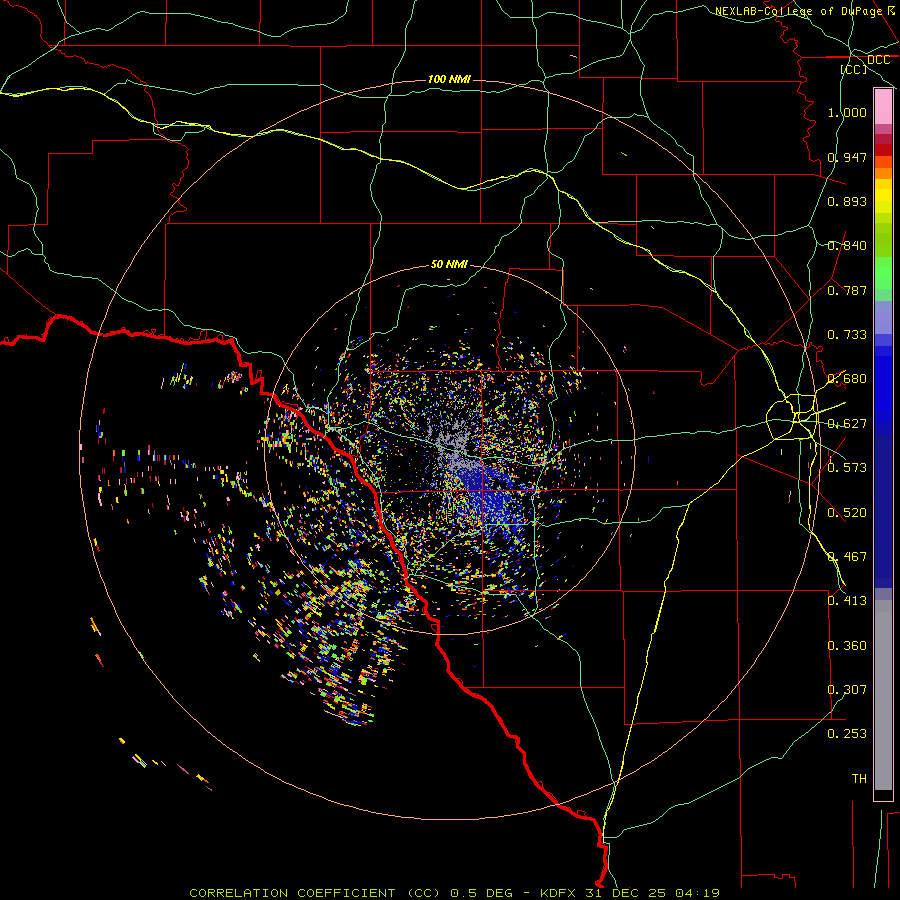Click the 0.467 scale value
The width and height of the screenshot is (900, 900).
click(x=847, y=557)
